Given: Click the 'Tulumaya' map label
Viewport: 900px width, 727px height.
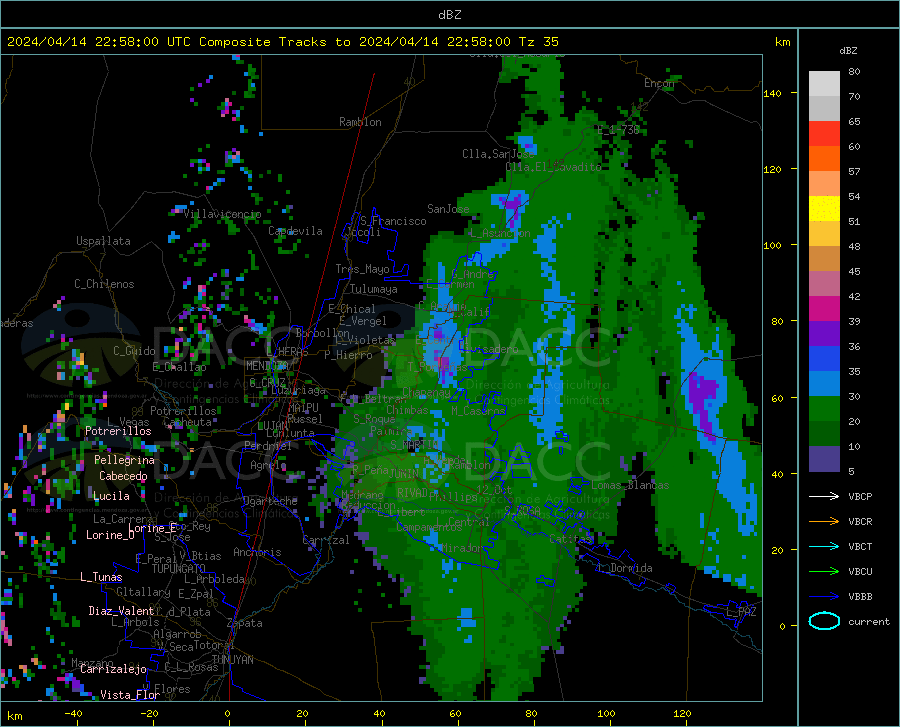Looking at the screenshot, I should pyautogui.click(x=373, y=289).
